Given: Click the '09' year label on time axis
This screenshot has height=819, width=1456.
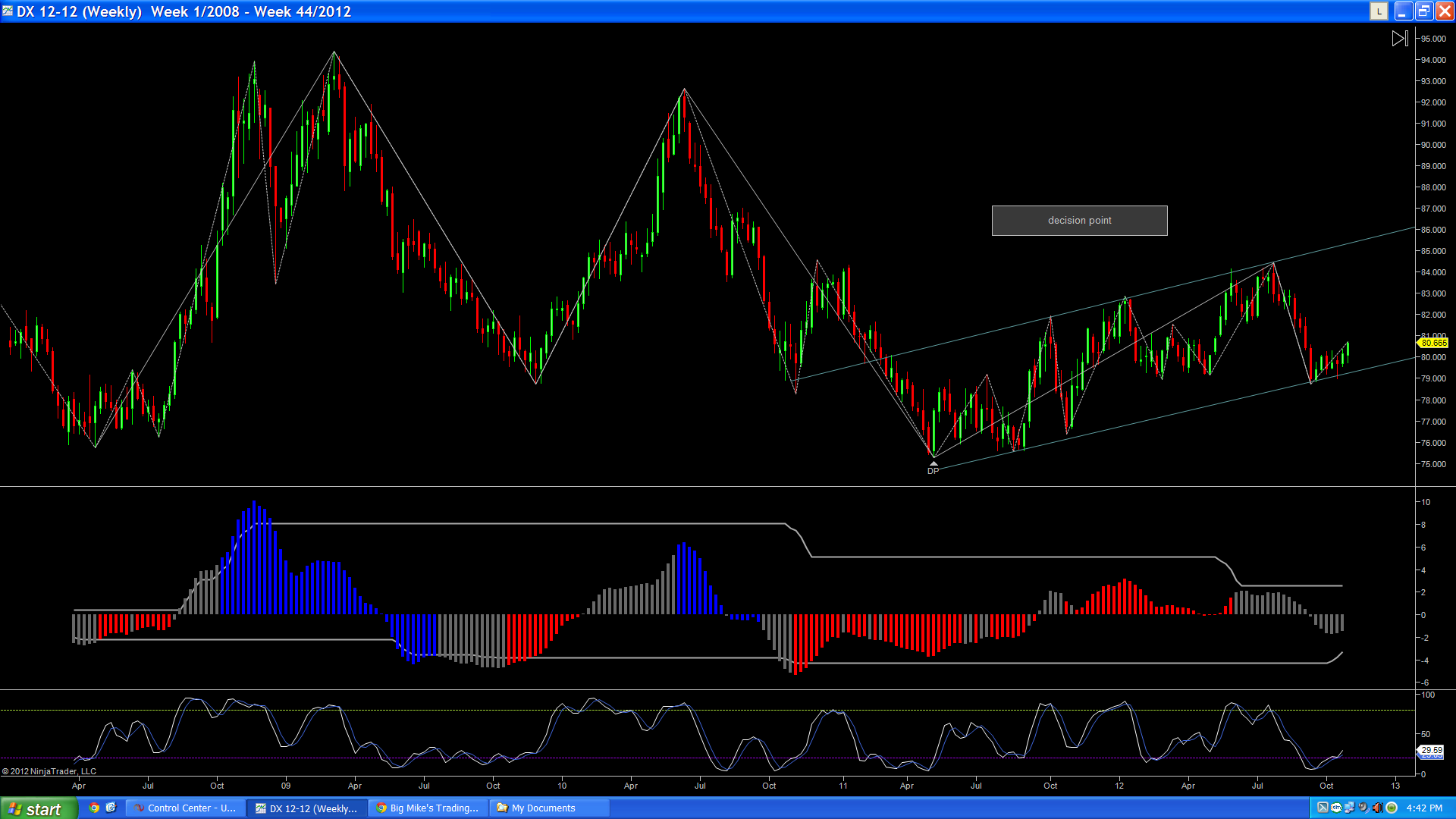Looking at the screenshot, I should pyautogui.click(x=286, y=786).
